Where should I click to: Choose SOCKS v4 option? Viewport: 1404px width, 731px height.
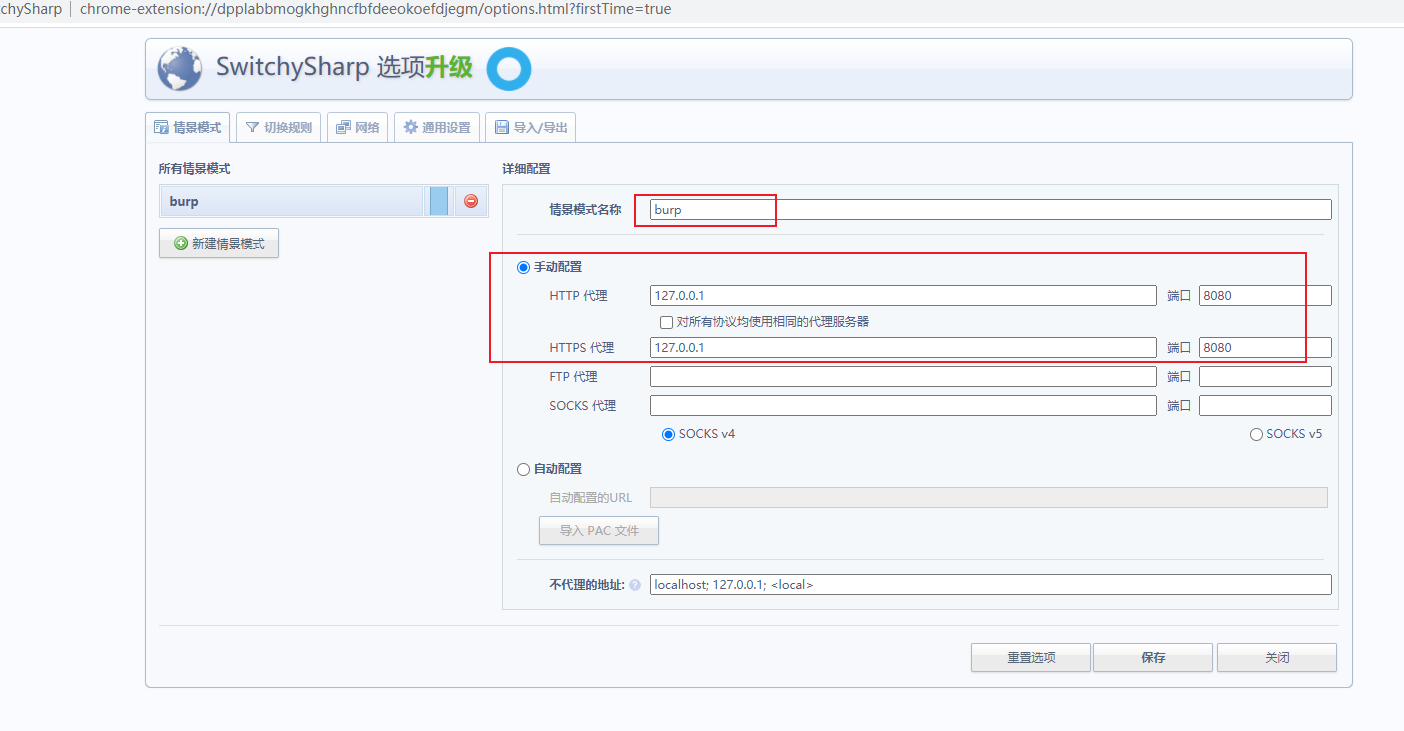click(669, 434)
